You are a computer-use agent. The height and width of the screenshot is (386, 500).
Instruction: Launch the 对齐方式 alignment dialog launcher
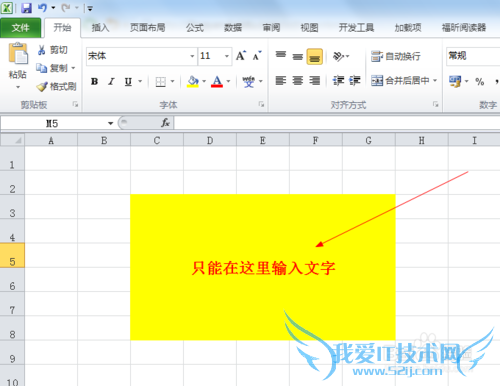[x=435, y=104]
